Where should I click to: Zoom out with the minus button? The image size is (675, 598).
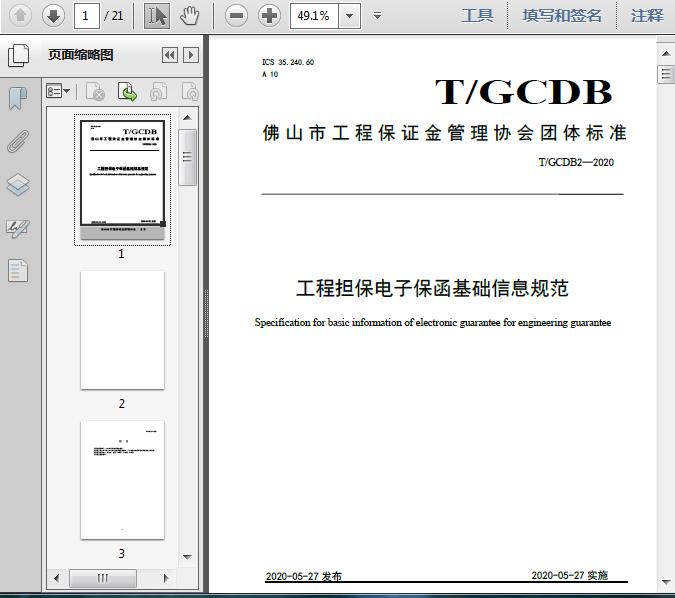pyautogui.click(x=236, y=16)
